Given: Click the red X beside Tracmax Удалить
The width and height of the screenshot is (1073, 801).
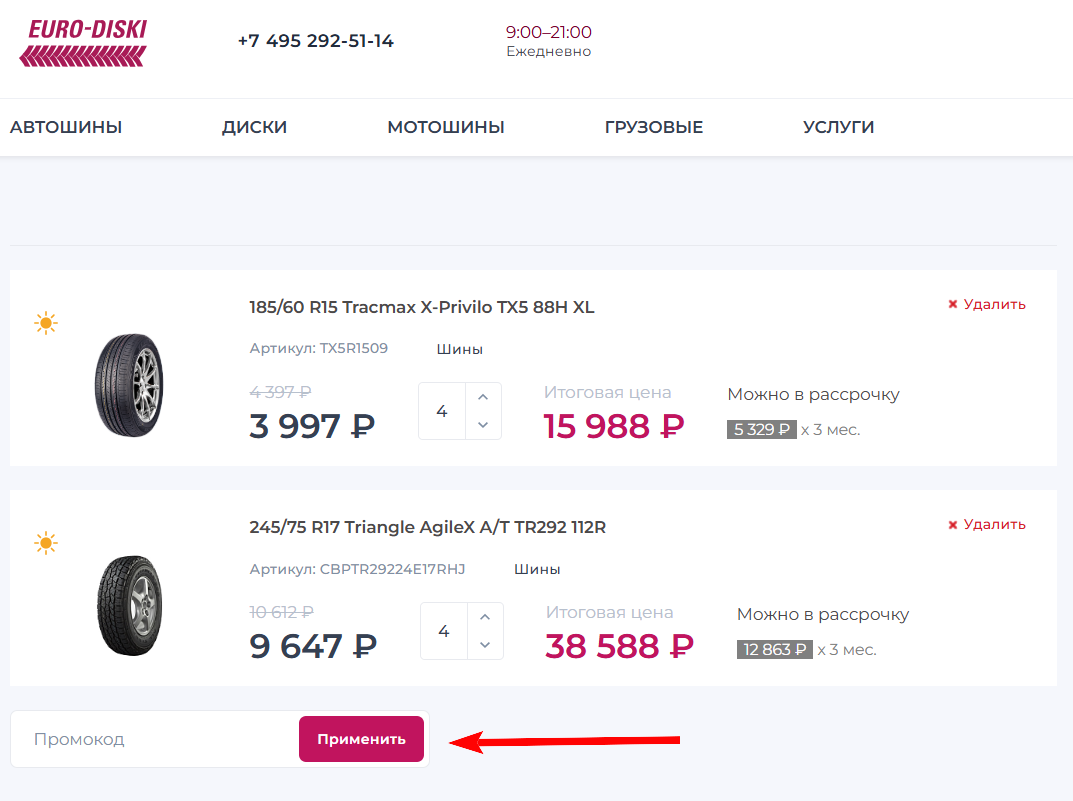Looking at the screenshot, I should pyautogui.click(x=953, y=304).
